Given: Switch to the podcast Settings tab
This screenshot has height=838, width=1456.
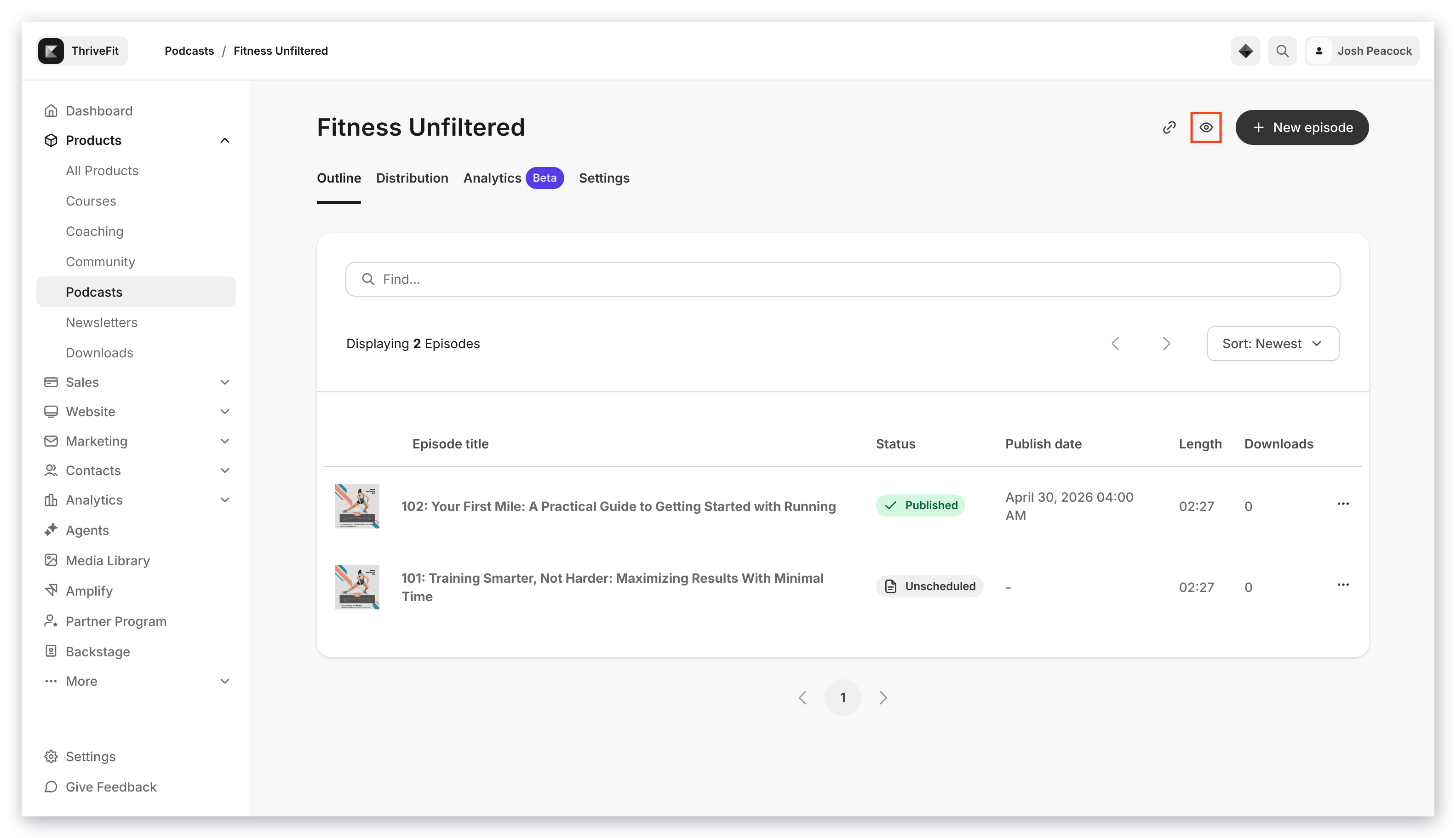Looking at the screenshot, I should click(604, 178).
